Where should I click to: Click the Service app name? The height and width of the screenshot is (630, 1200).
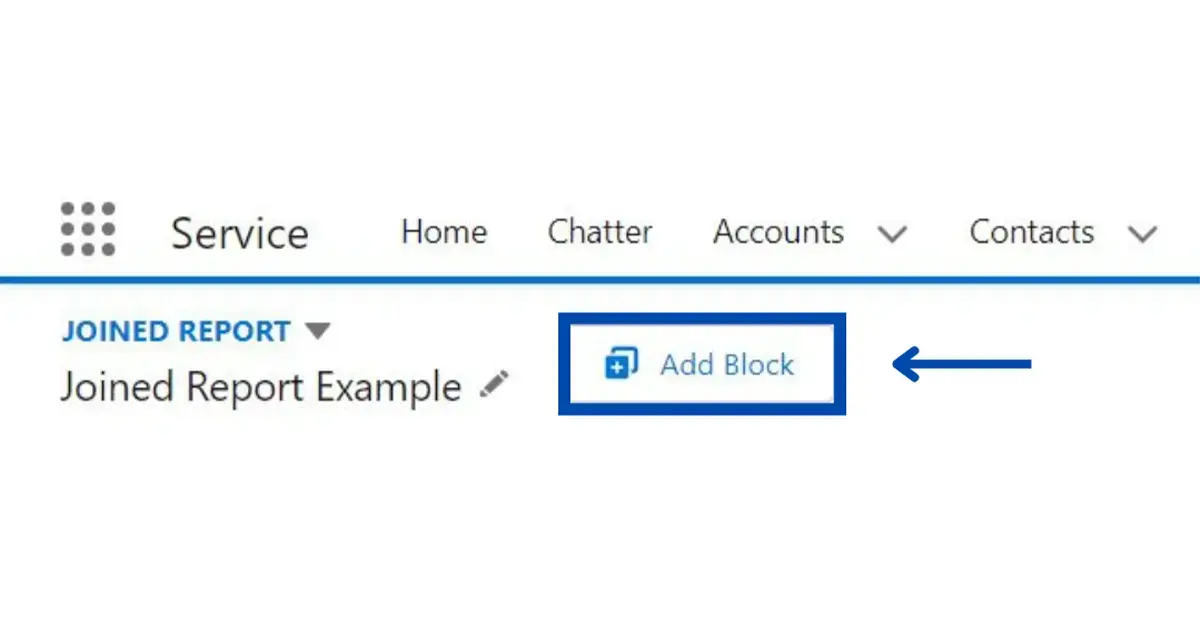coord(239,233)
